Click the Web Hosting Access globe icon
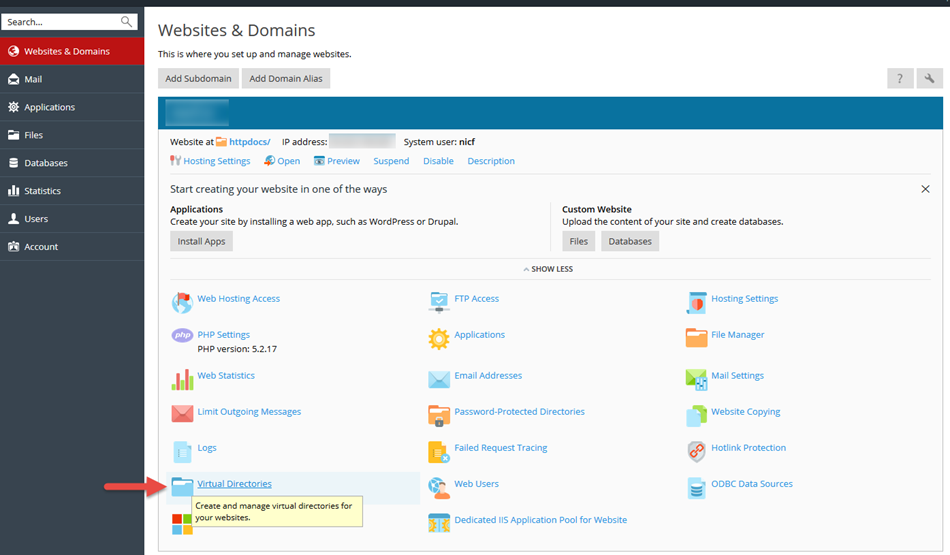Image resolution: width=950 pixels, height=555 pixels. click(182, 302)
